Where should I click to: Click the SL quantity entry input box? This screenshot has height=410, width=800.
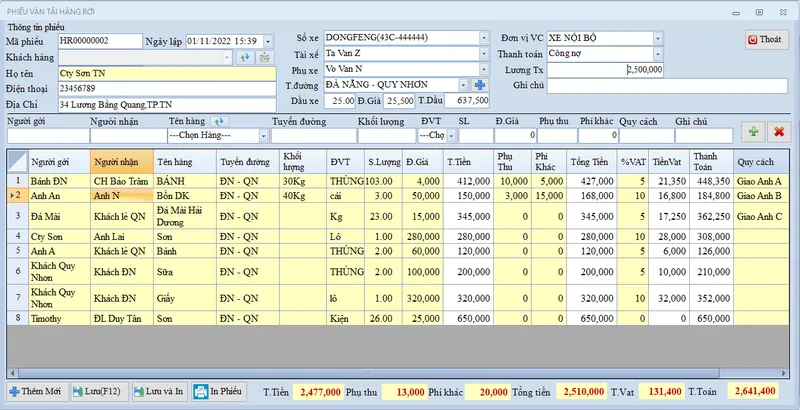pos(476,136)
